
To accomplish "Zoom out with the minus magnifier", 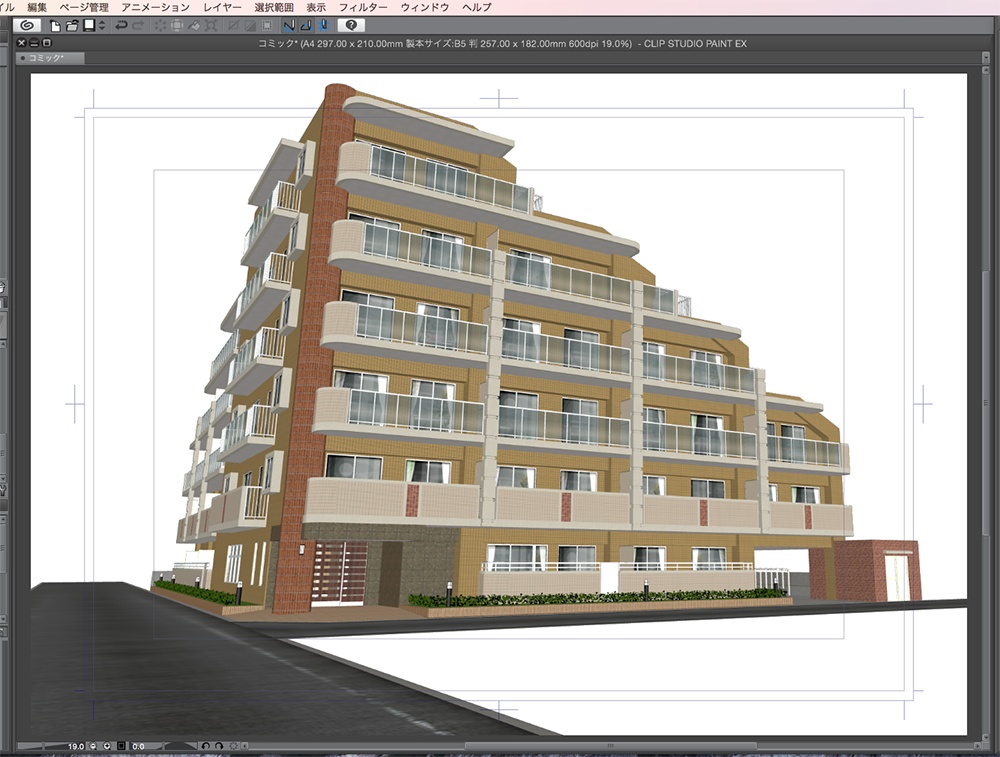I will [x=93, y=746].
